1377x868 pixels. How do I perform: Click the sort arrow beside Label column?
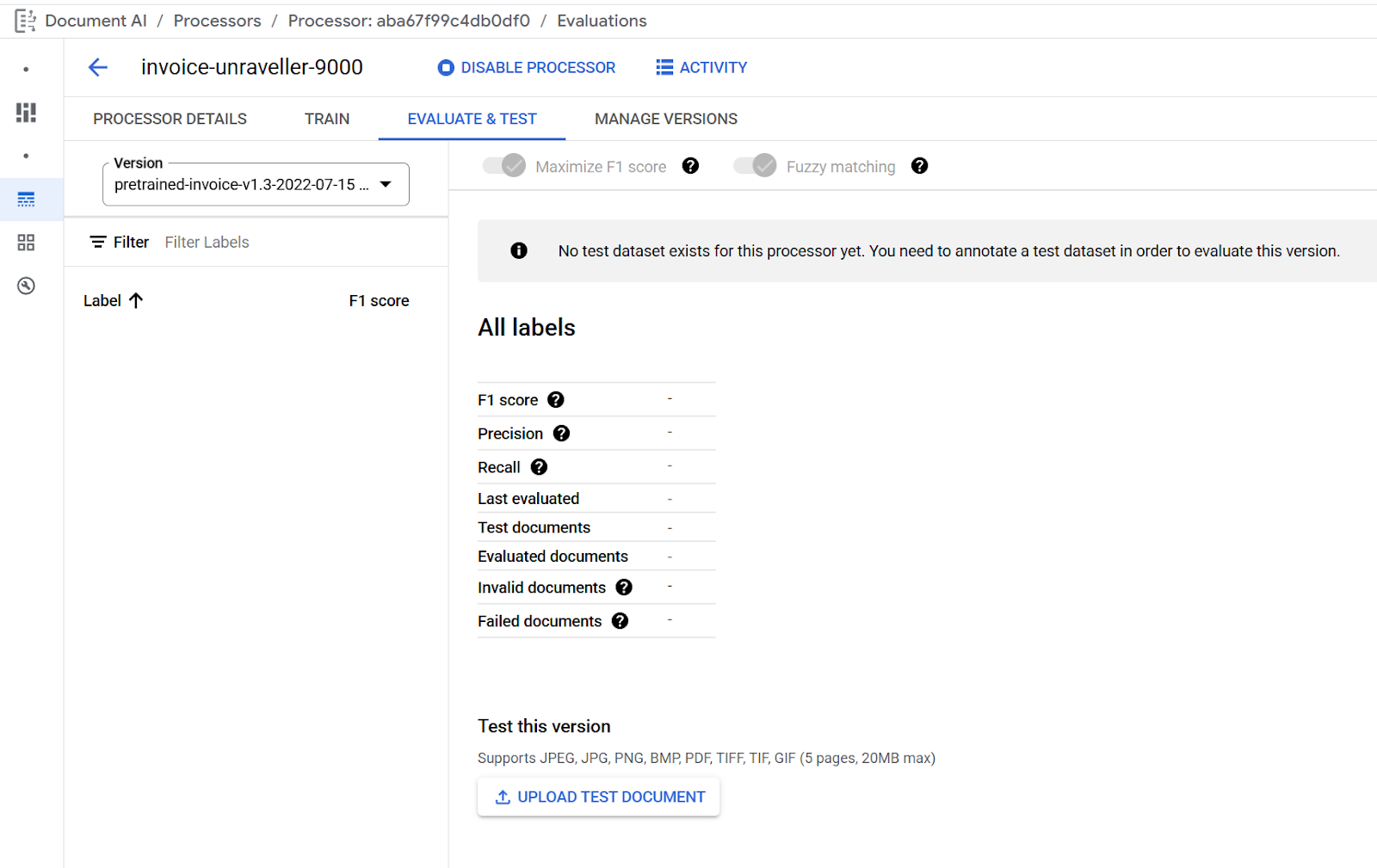135,300
